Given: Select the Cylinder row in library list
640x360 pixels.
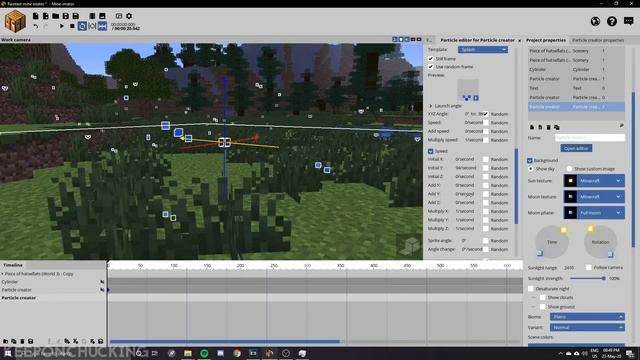Looking at the screenshot, I should [576, 69].
